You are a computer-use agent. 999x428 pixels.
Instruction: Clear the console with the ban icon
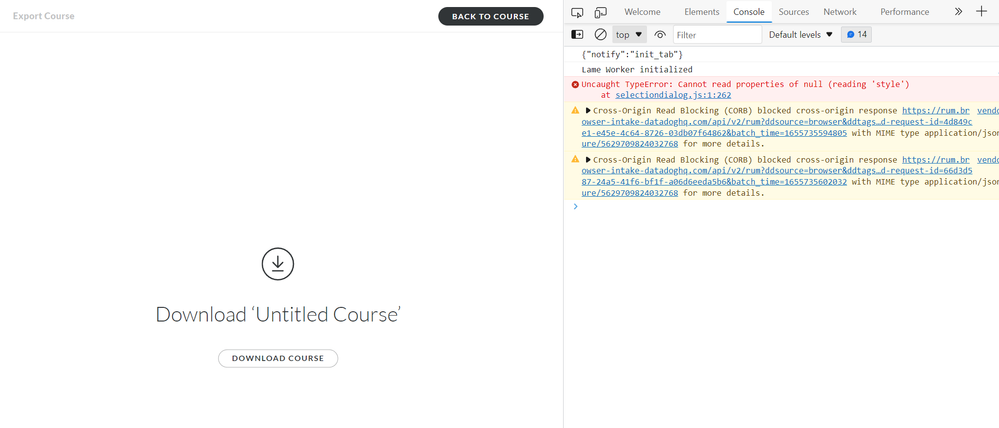tap(600, 34)
